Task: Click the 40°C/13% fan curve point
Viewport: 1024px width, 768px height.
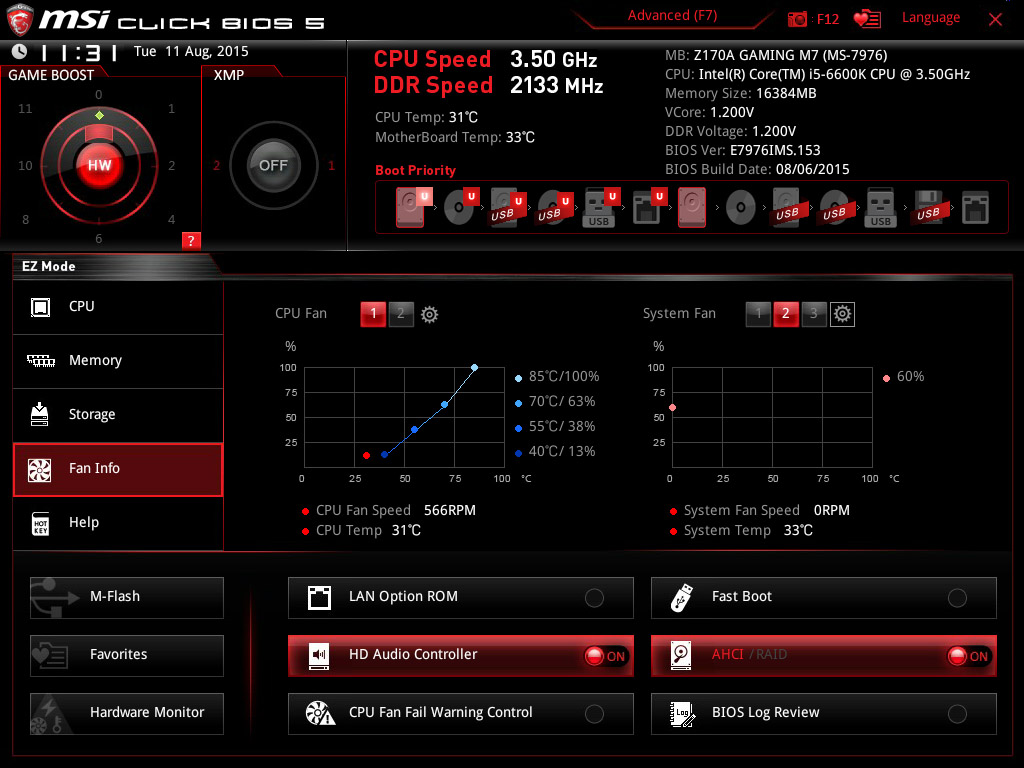Action: tap(384, 455)
